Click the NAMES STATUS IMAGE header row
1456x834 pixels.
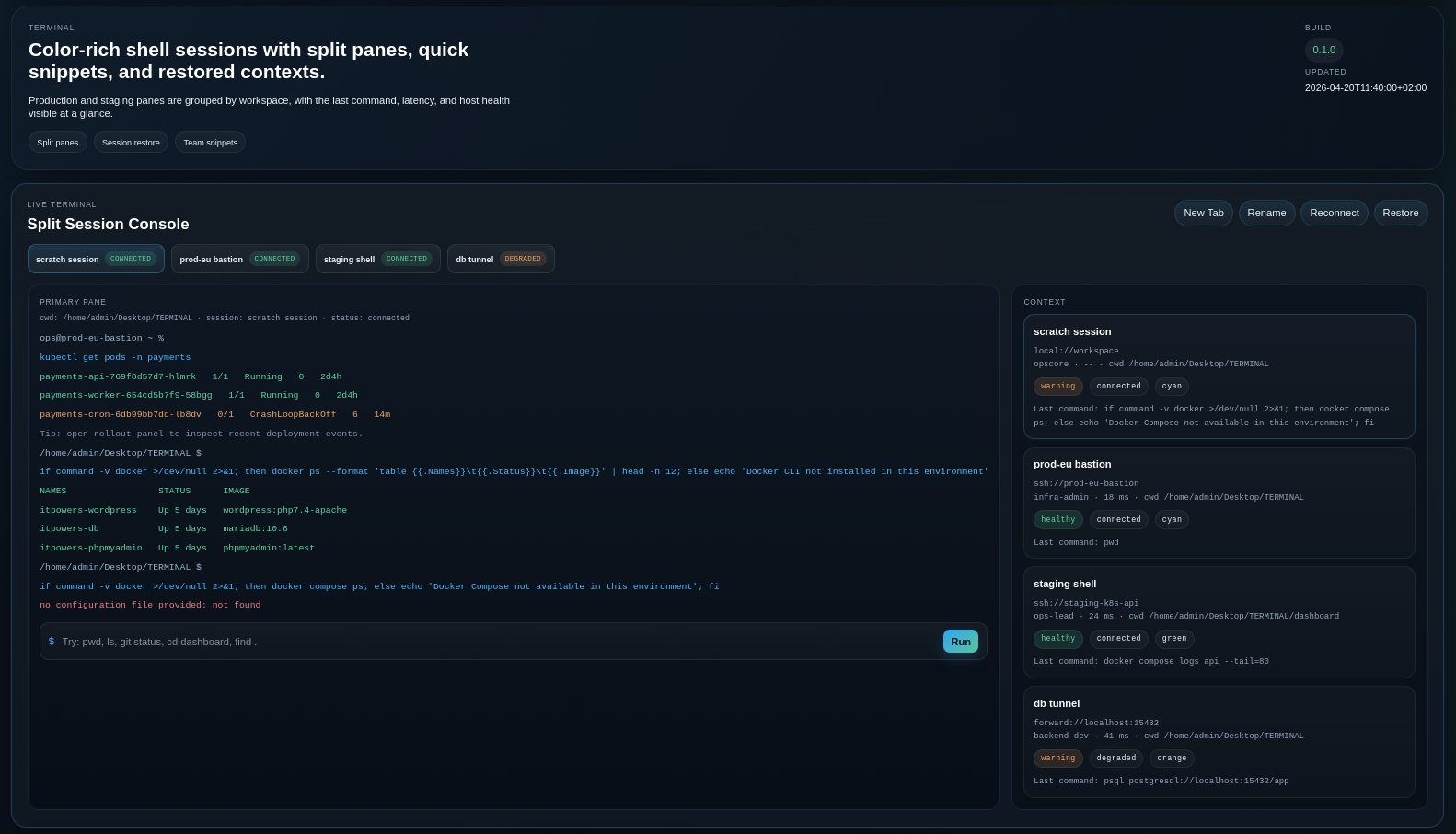[144, 491]
